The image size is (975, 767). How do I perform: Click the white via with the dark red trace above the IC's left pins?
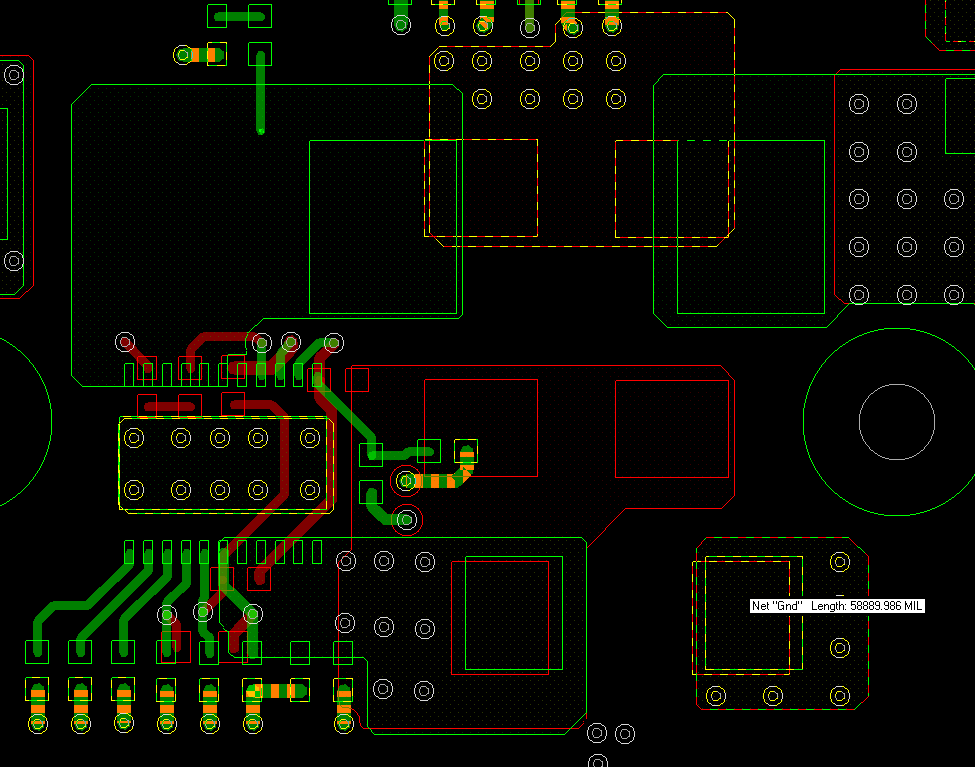[x=125, y=342]
